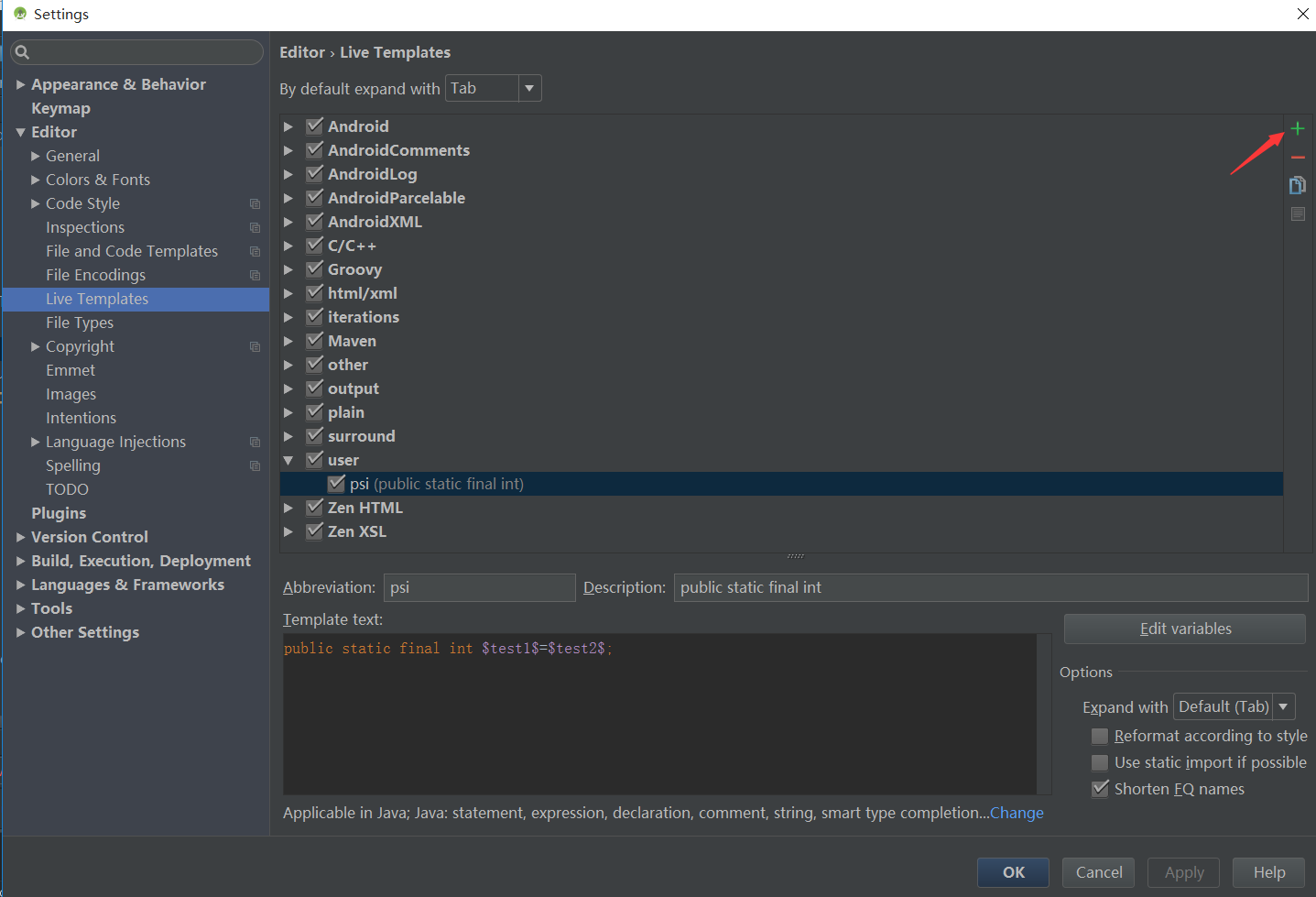Add a new live template
This screenshot has height=897, width=1316.
coord(1297,128)
